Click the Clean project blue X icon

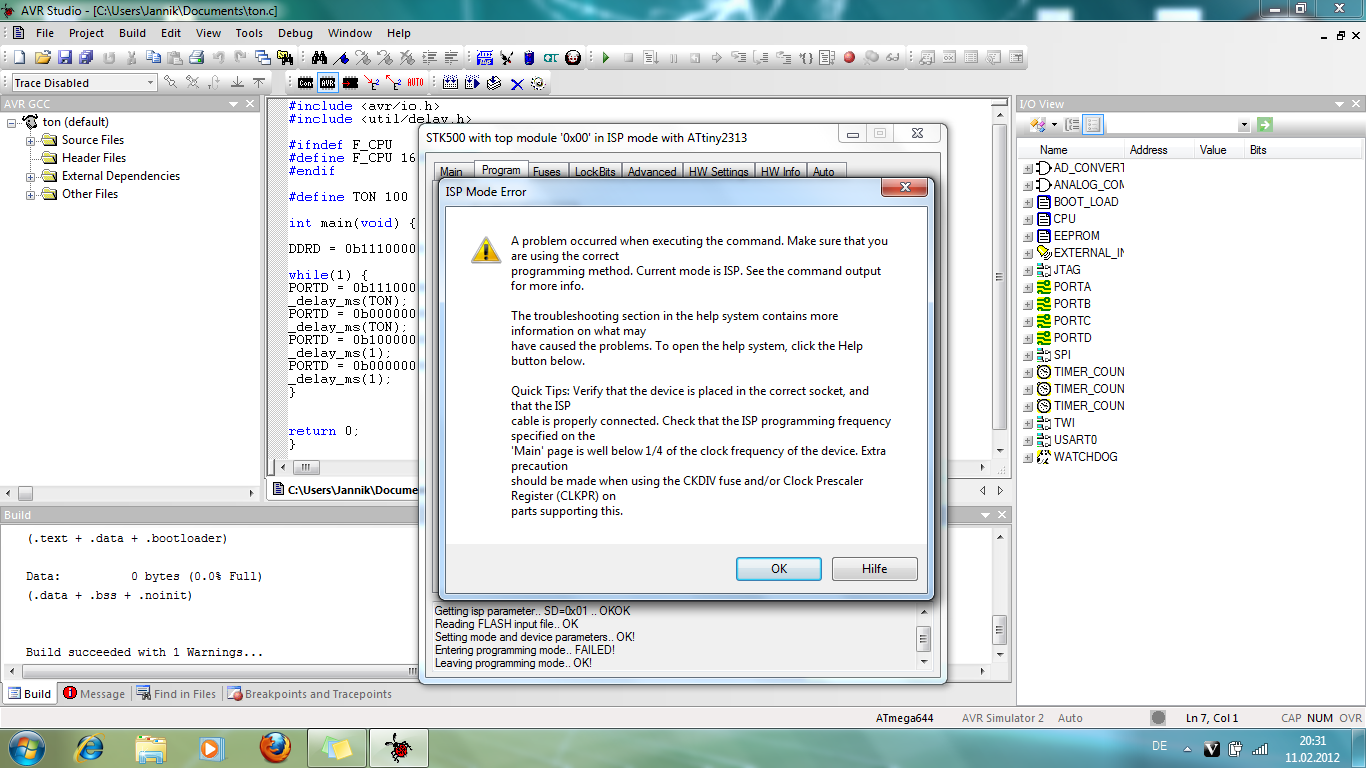[517, 84]
